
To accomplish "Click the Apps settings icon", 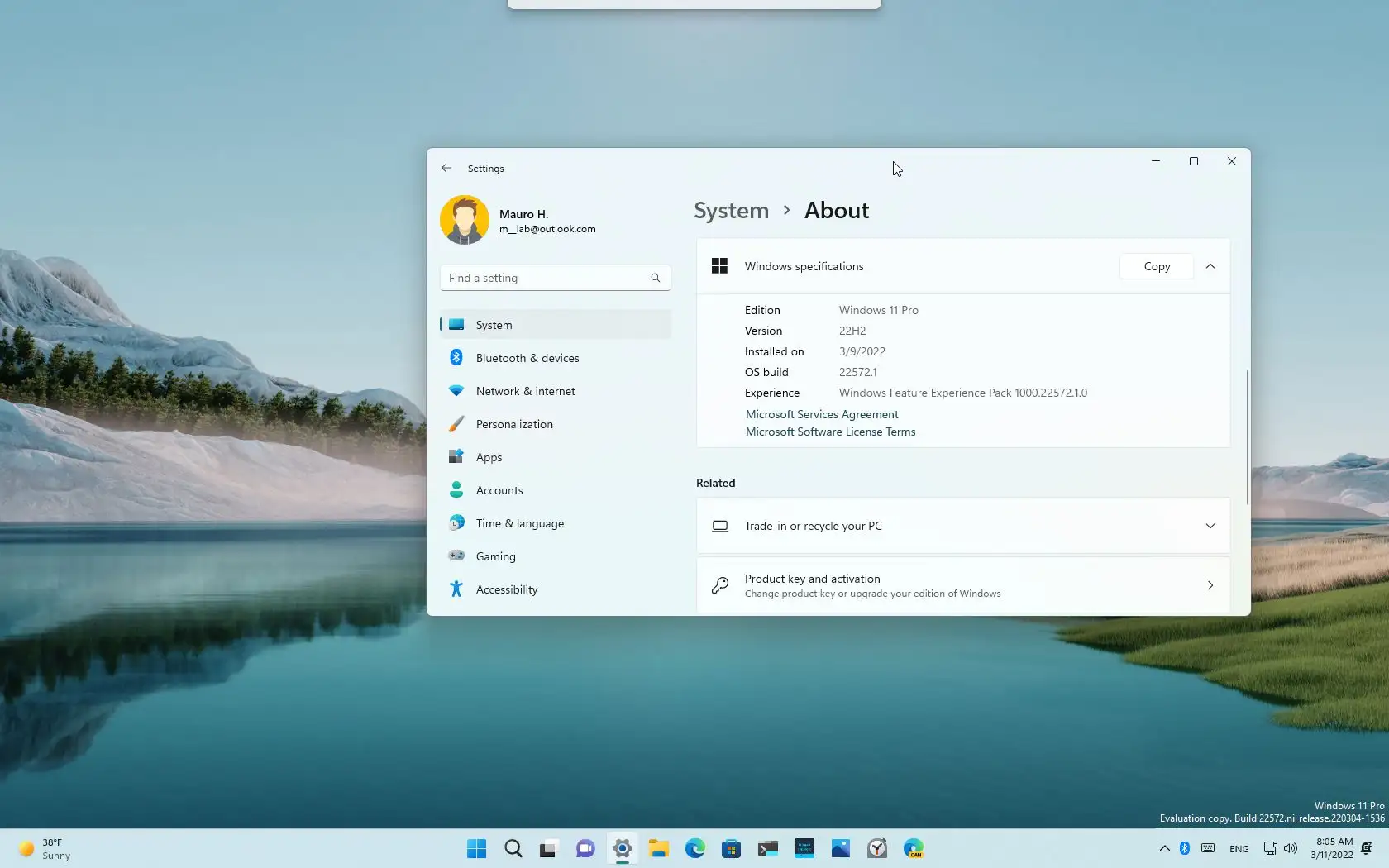I will coord(456,456).
